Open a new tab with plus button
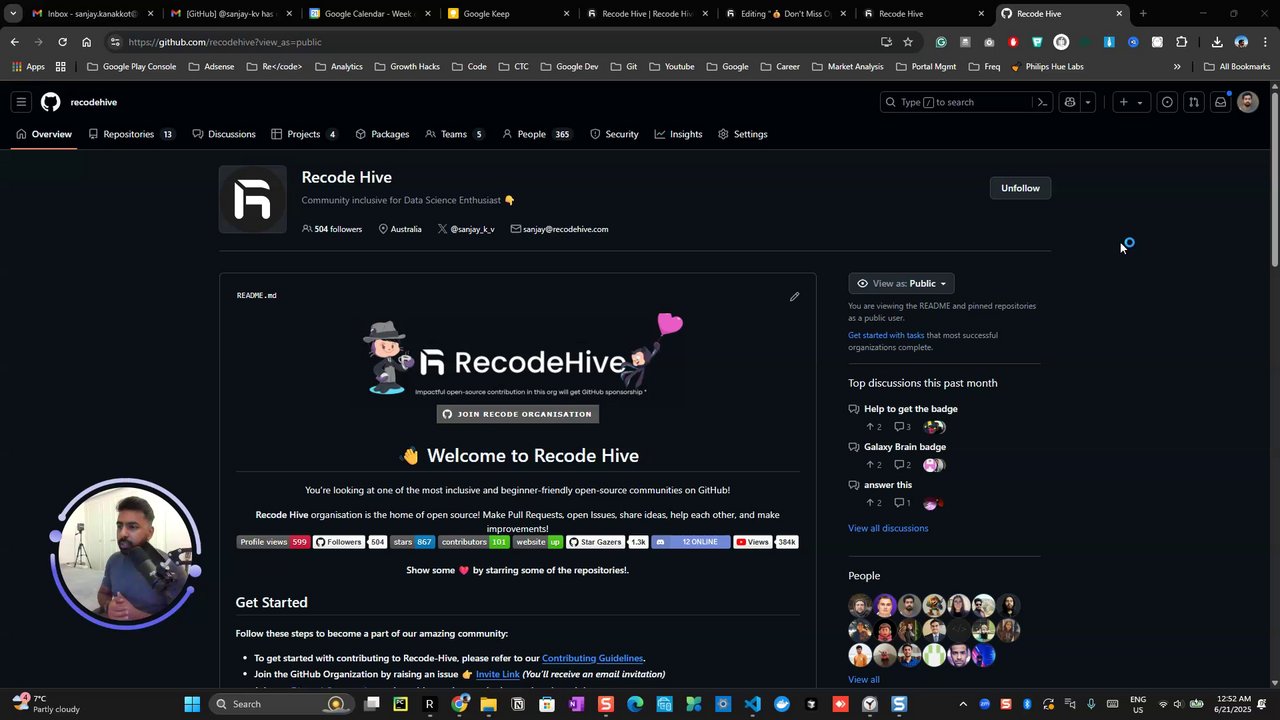Image resolution: width=1280 pixels, height=720 pixels. tap(1143, 14)
